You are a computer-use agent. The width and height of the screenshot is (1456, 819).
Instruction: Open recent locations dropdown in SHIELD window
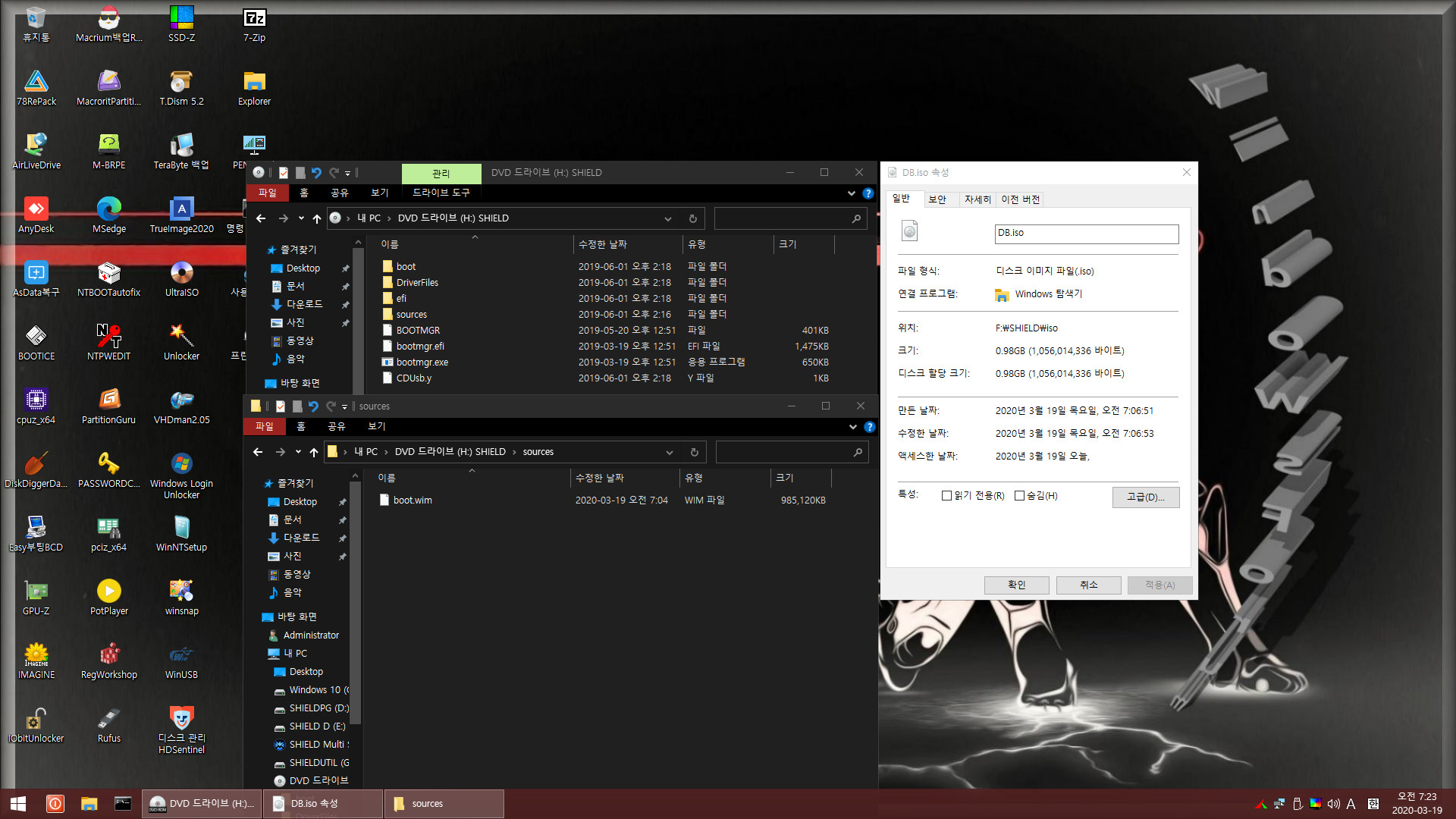point(301,218)
